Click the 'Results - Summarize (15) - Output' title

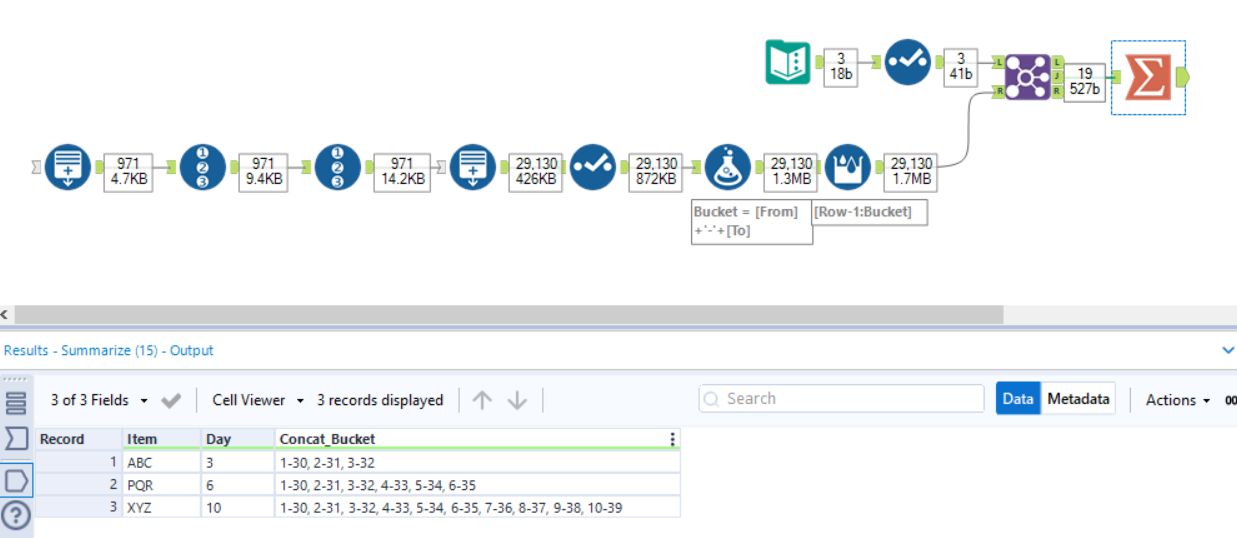109,350
